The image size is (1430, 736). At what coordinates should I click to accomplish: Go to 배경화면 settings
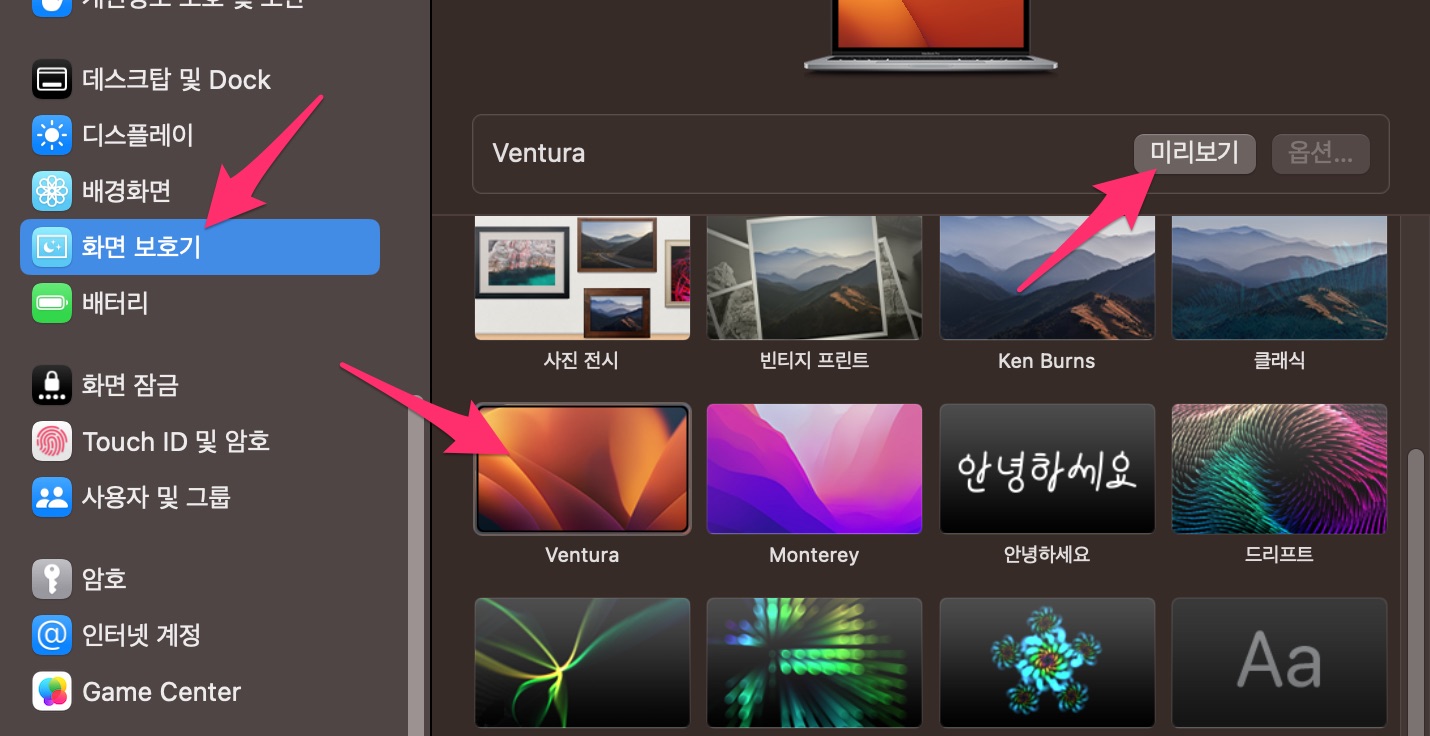click(x=200, y=190)
